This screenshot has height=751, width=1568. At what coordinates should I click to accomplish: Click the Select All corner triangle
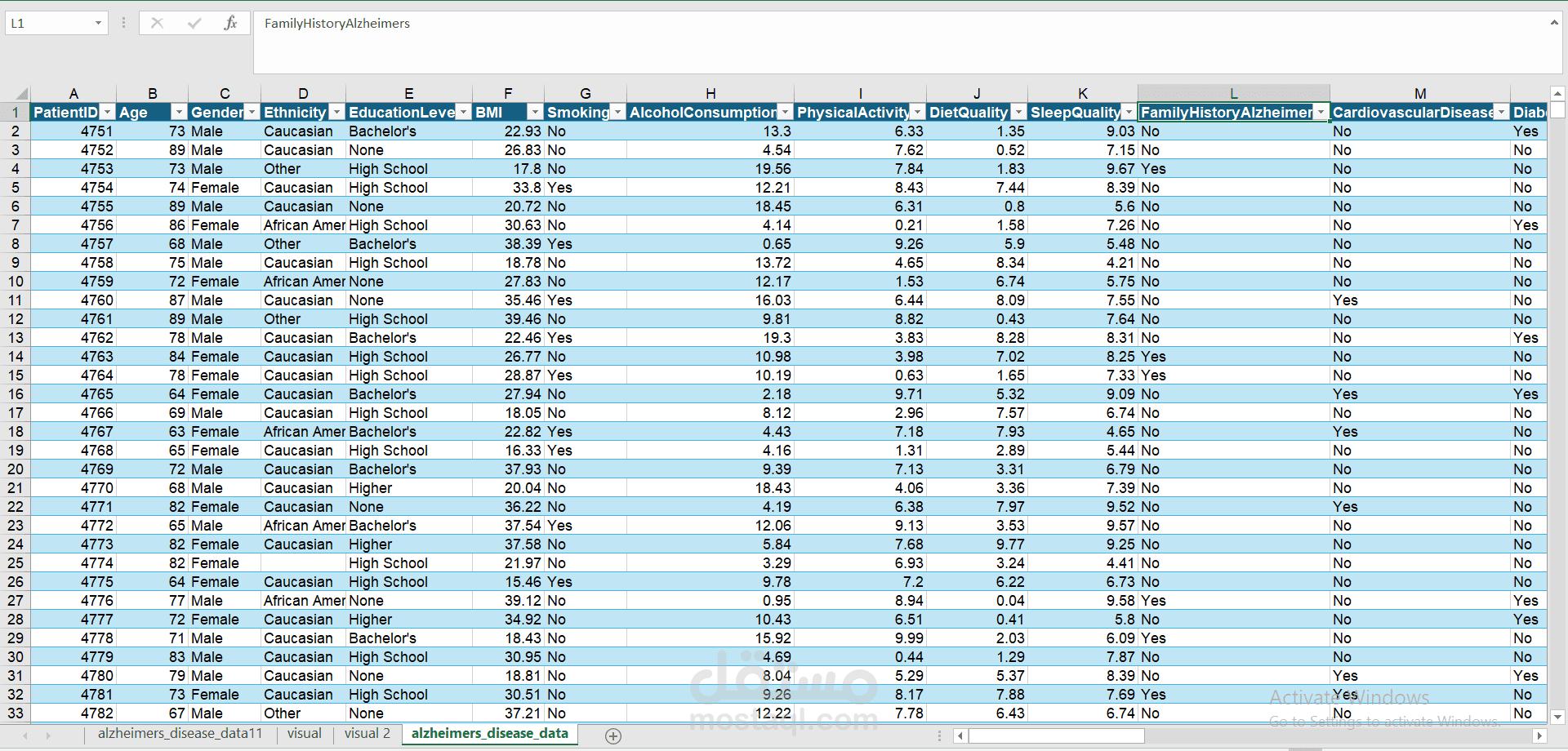21,93
